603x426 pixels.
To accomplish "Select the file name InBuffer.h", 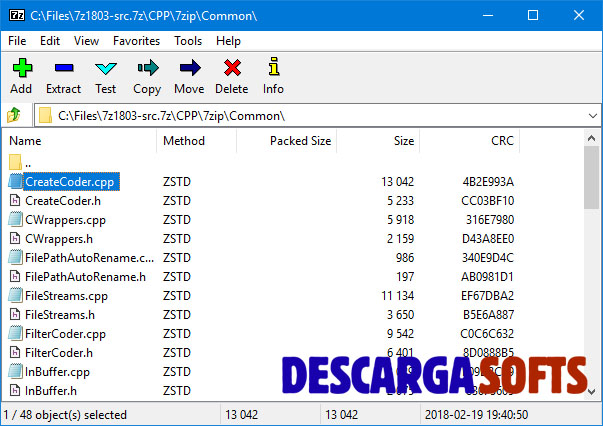I will pyautogui.click(x=51, y=391).
